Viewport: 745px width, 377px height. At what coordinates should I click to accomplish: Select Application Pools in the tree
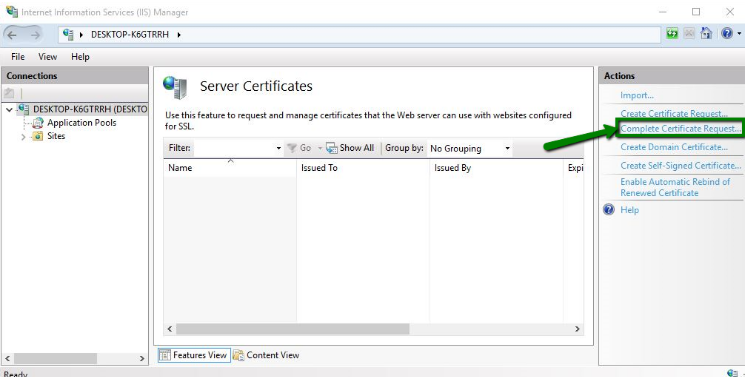click(x=81, y=123)
